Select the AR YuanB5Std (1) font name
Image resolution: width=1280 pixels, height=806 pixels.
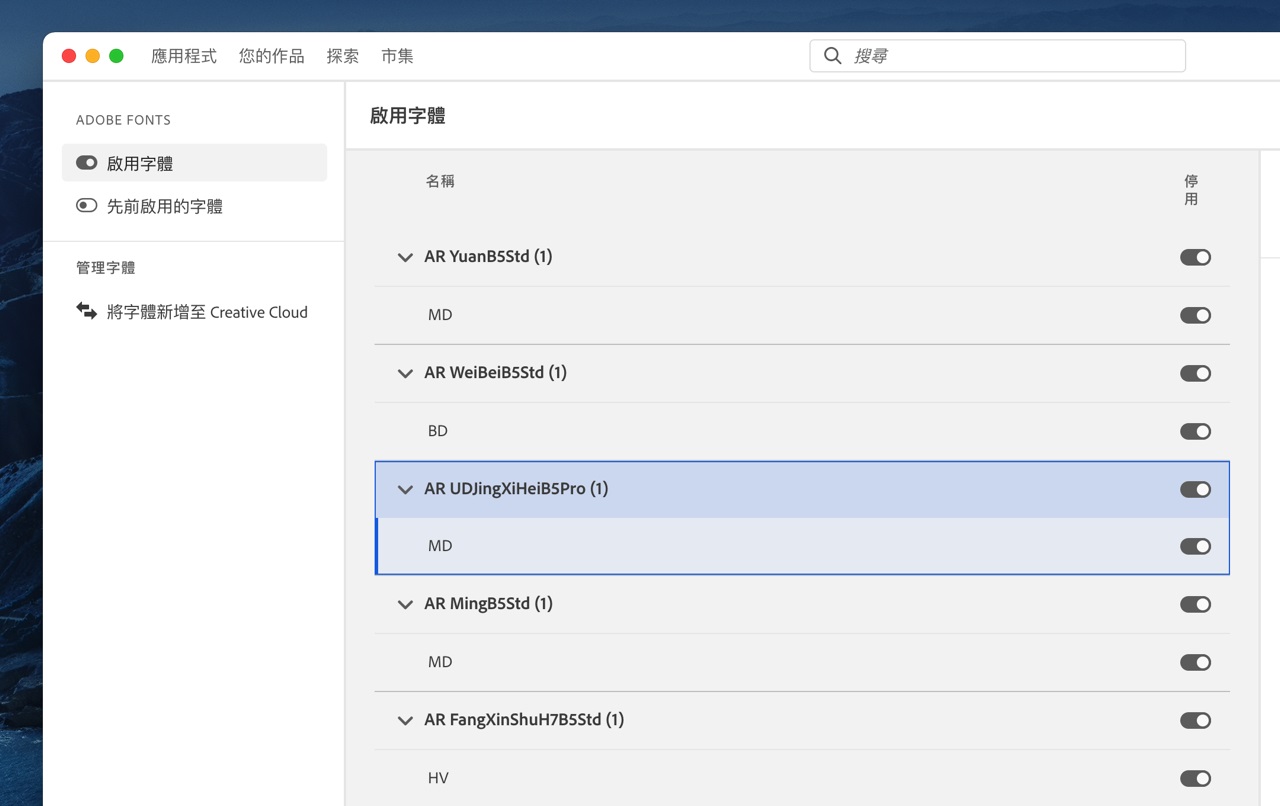point(488,257)
